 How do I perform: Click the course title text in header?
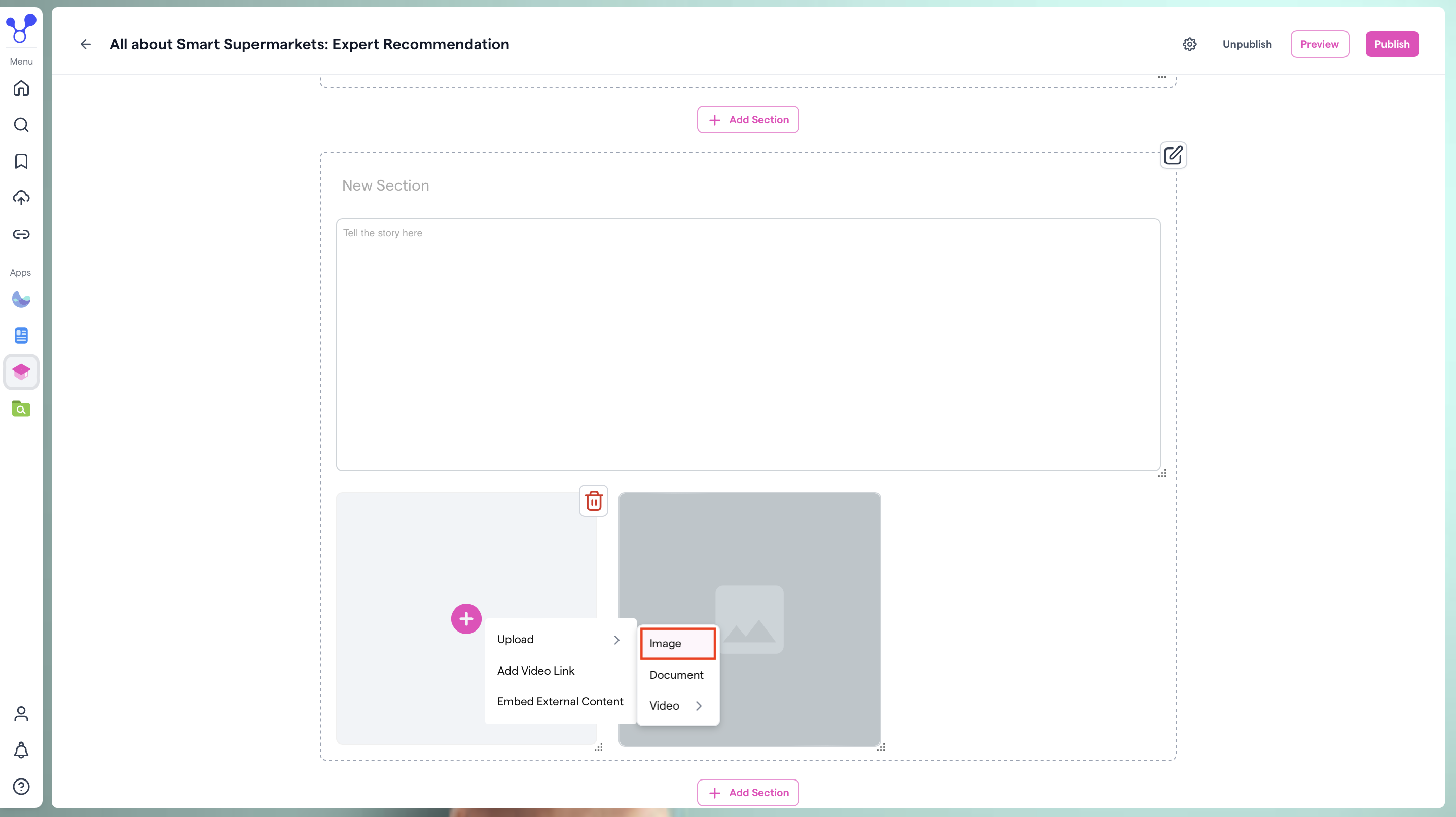(309, 44)
